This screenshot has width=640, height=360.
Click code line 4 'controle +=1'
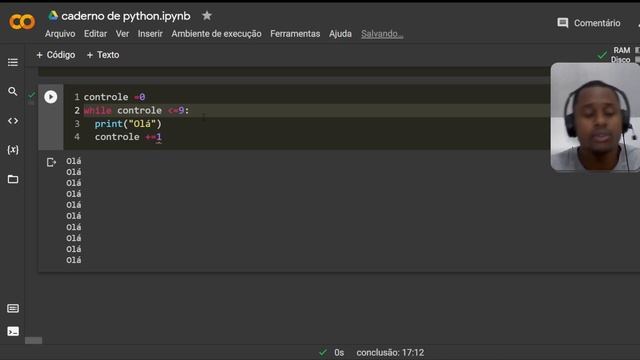[128, 137]
